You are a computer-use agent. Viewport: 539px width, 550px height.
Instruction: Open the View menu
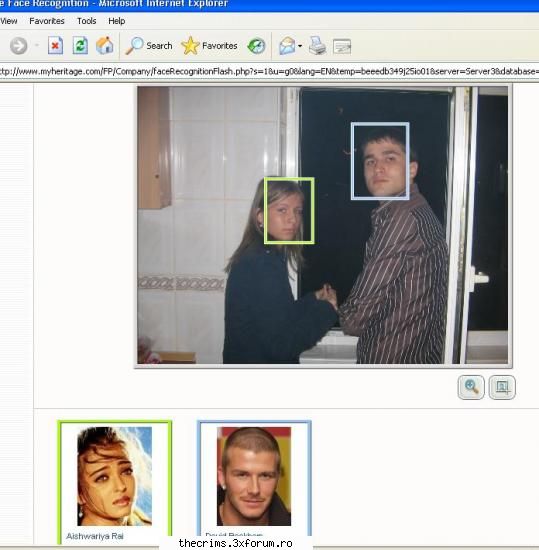click(x=8, y=21)
